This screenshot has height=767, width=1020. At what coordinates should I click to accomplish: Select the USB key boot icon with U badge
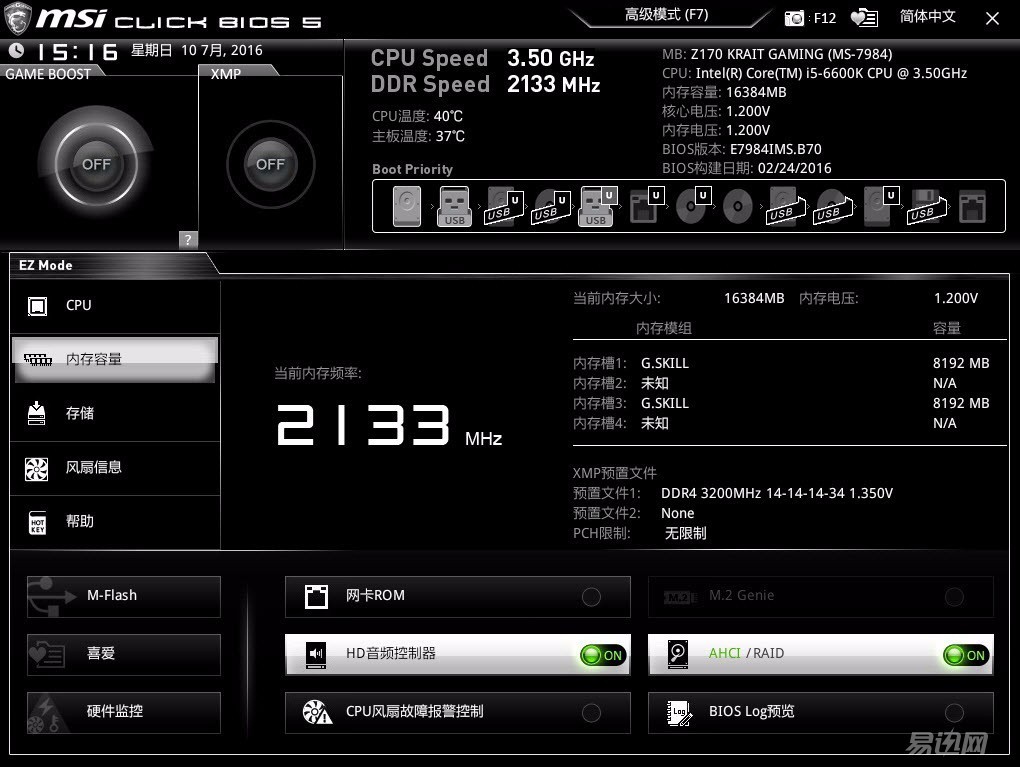pos(597,206)
